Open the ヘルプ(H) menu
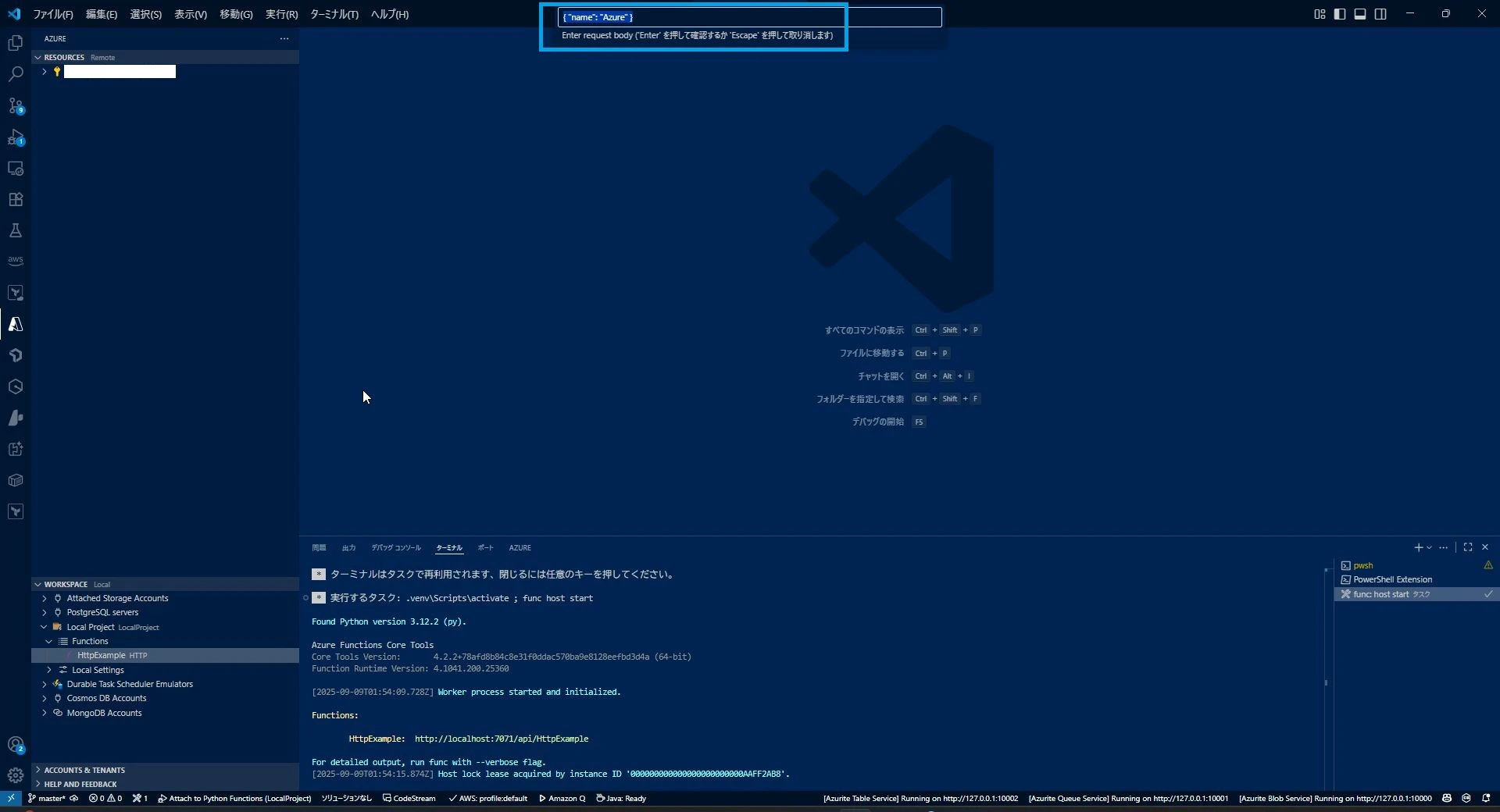 pyautogui.click(x=389, y=14)
